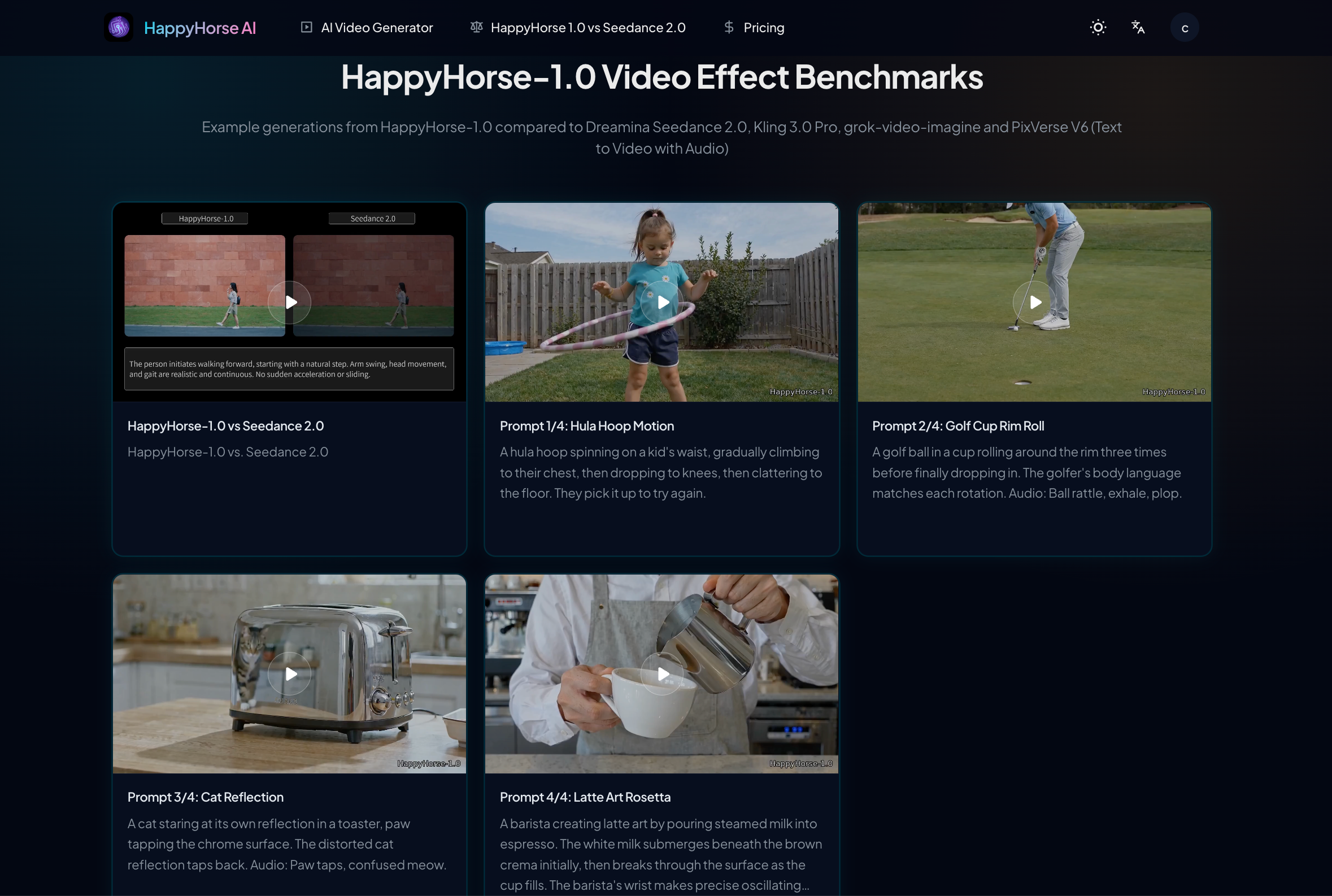Open the AI Video Generator page

pyautogui.click(x=377, y=27)
